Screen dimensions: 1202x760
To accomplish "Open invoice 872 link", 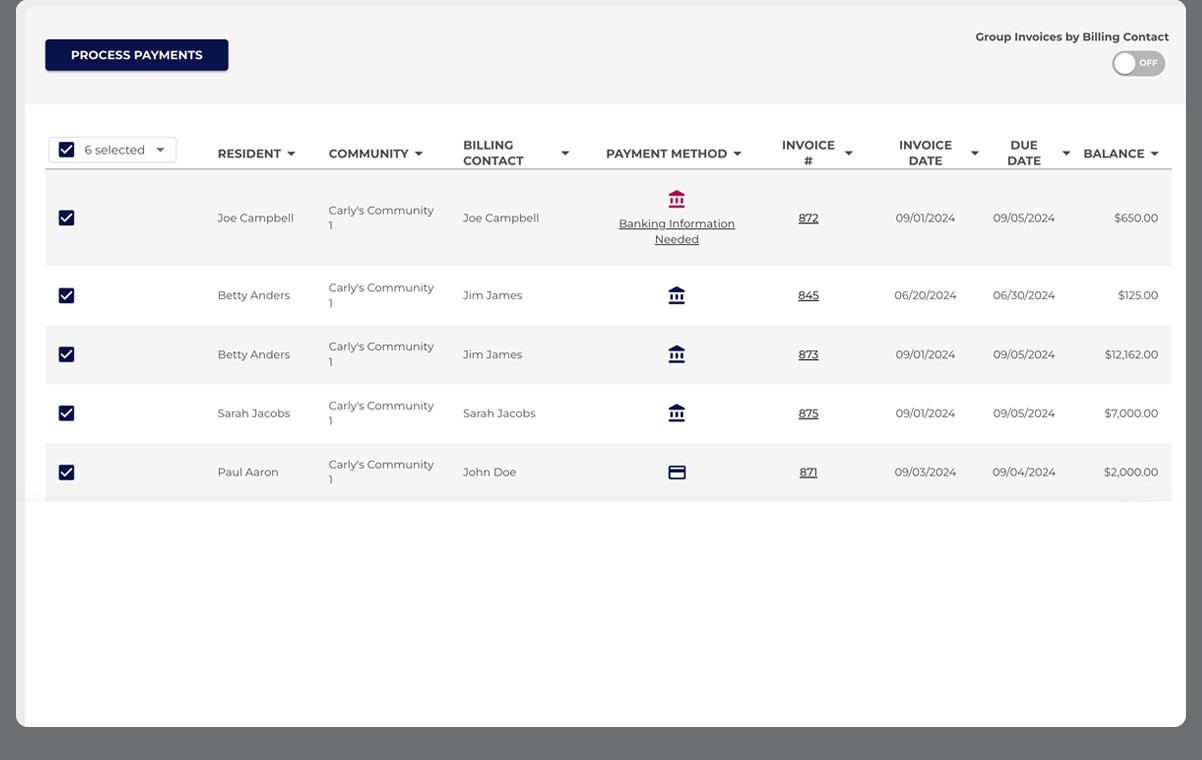I will pos(808,218).
